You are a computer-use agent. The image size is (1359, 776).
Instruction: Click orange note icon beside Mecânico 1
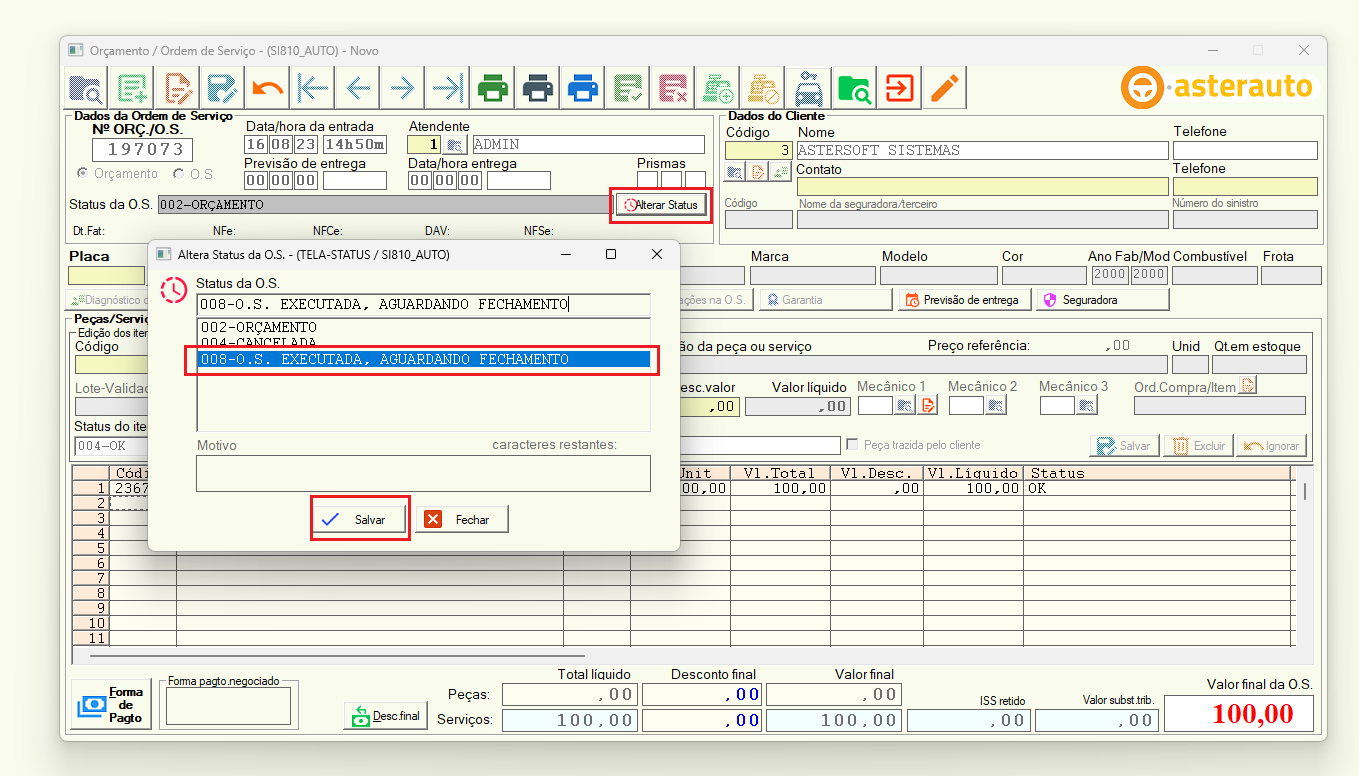pyautogui.click(x=928, y=405)
